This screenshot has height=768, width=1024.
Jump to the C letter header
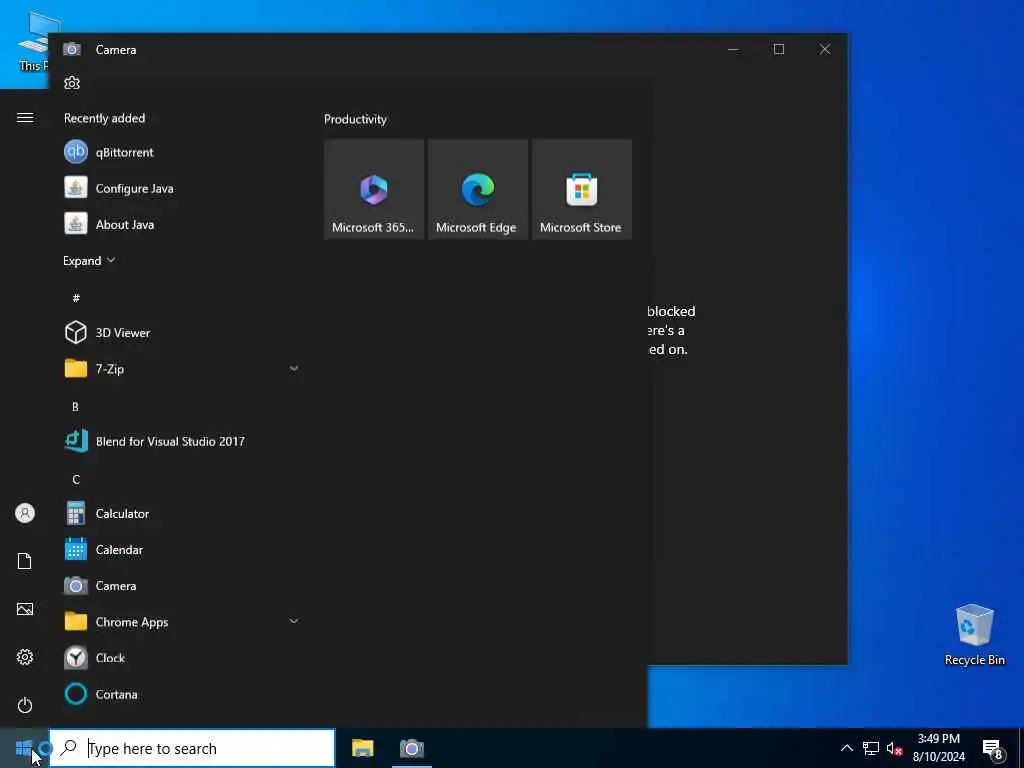[76, 479]
